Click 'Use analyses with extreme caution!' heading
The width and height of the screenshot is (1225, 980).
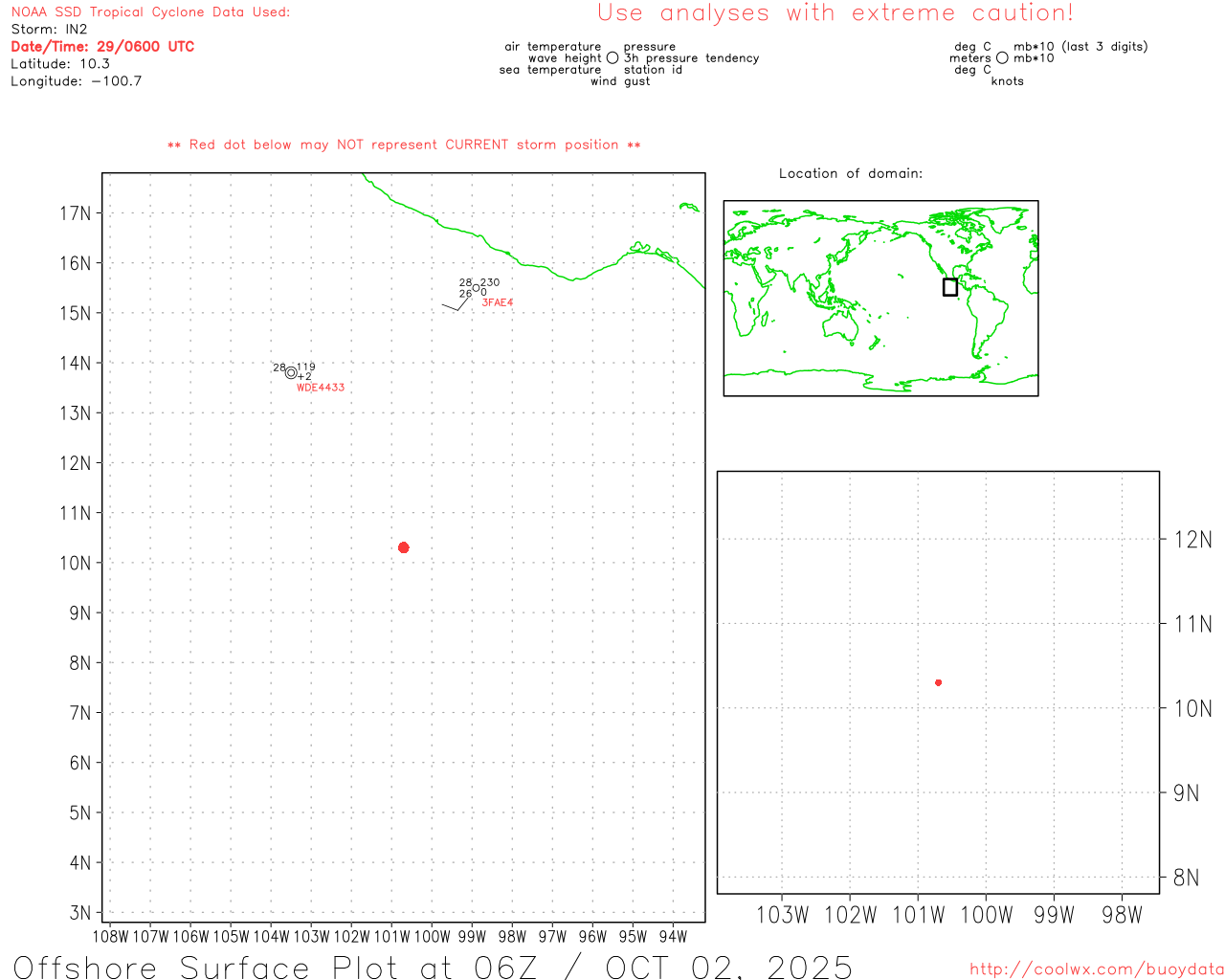click(x=835, y=13)
